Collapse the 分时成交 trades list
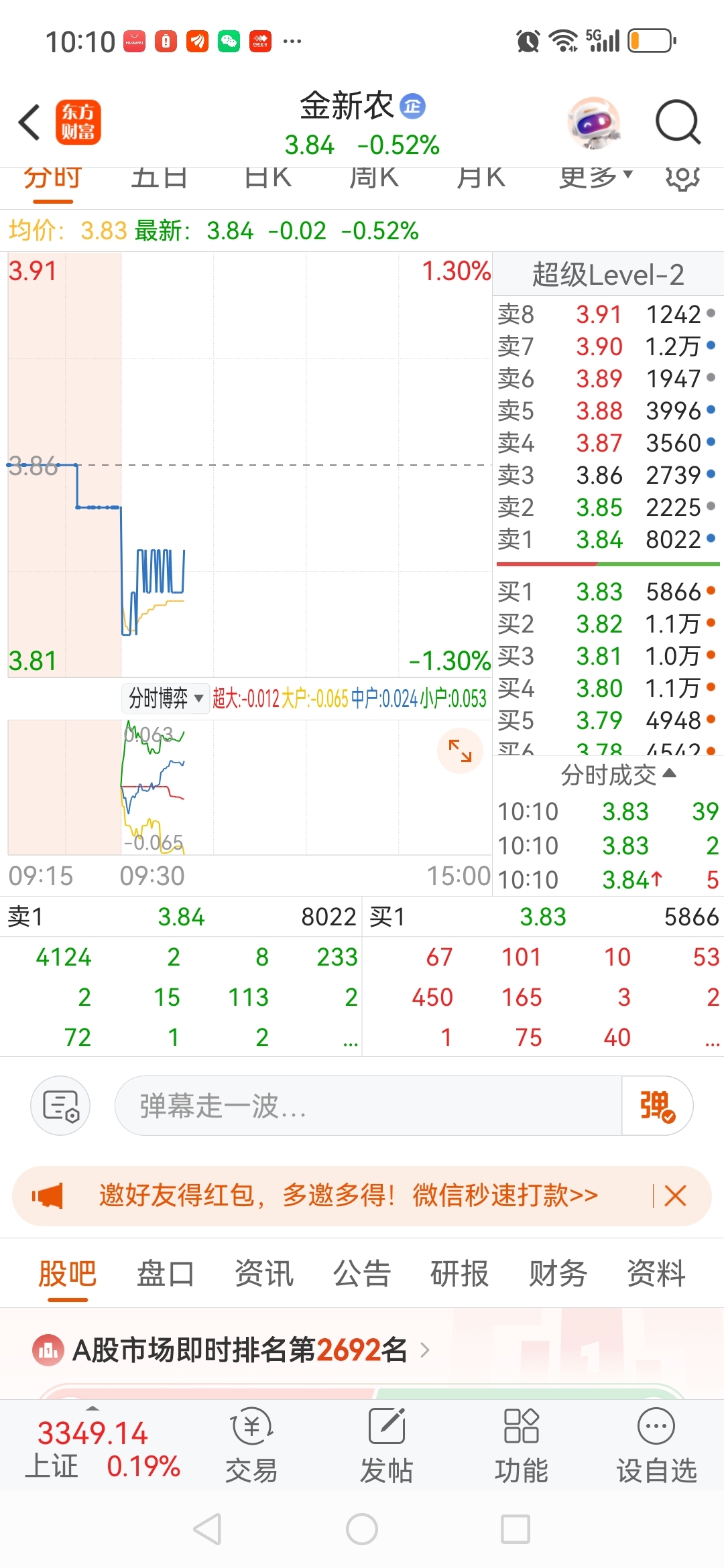The width and height of the screenshot is (724, 1568). (618, 775)
